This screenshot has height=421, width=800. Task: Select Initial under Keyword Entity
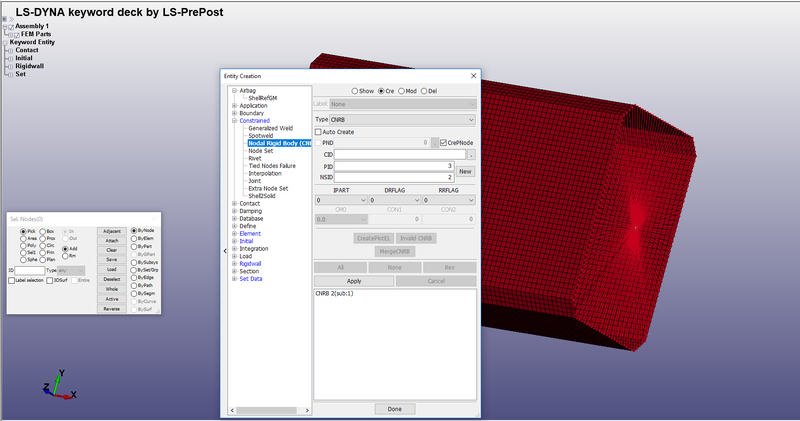point(24,58)
